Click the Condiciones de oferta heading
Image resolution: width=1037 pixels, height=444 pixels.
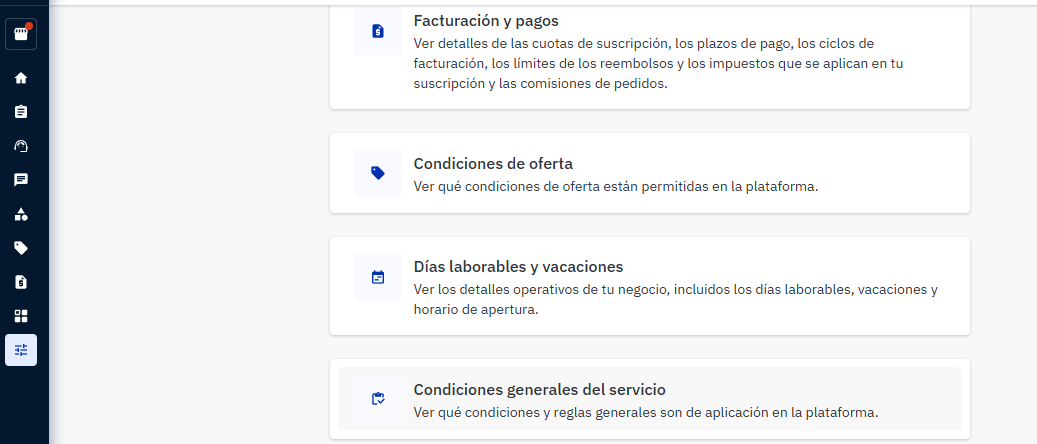coord(493,163)
